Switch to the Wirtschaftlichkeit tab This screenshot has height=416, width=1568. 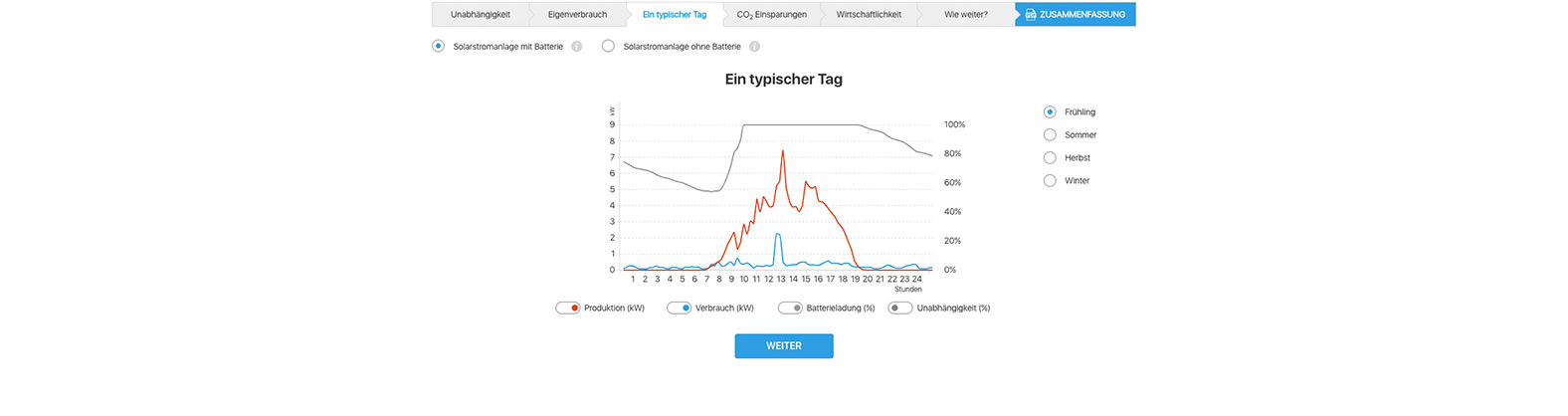click(869, 15)
